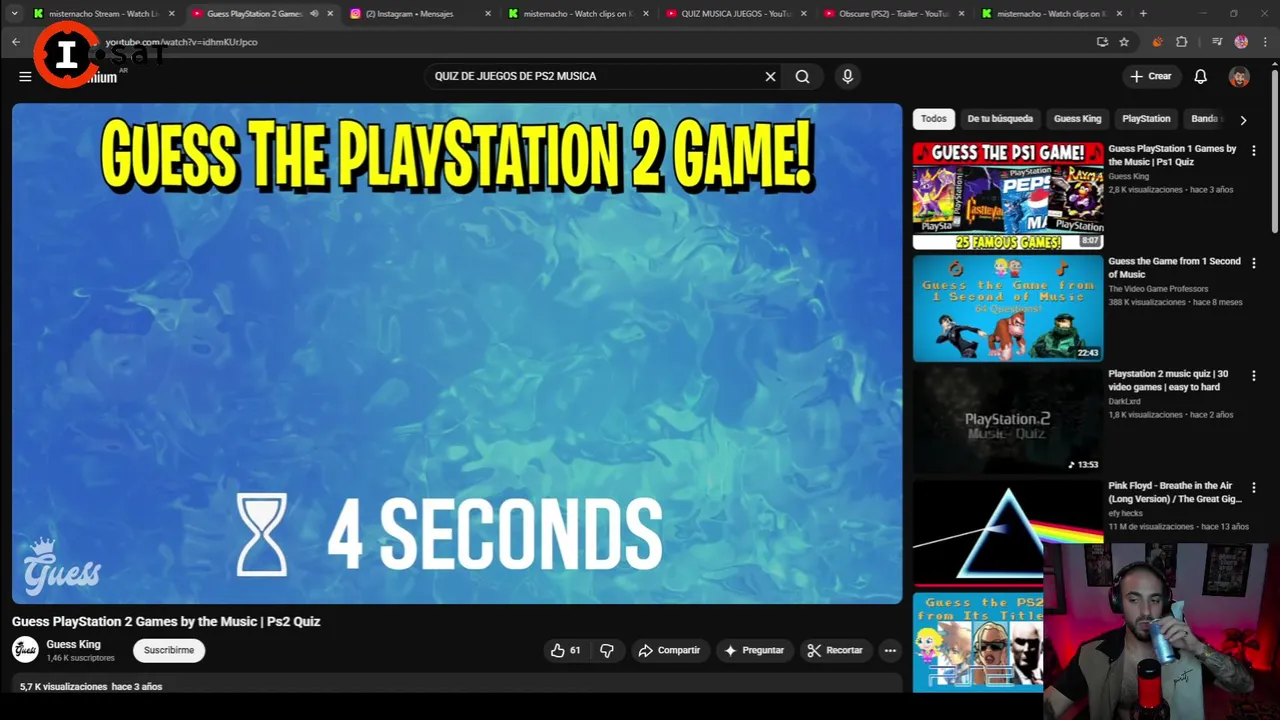Click the Compartir share button
This screenshot has width=1280, height=720.
coord(669,650)
